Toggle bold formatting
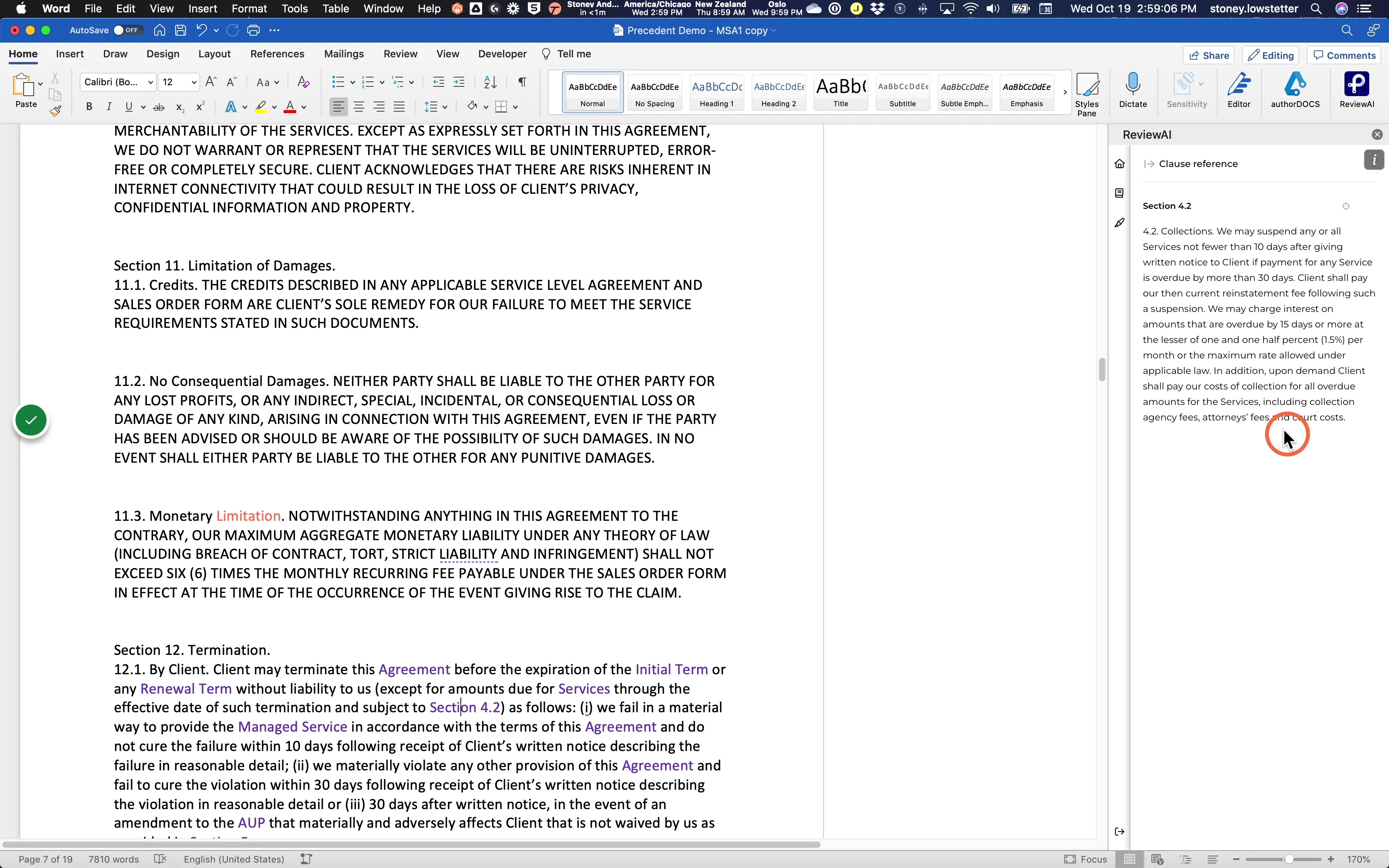This screenshot has width=1389, height=868. 89,107
